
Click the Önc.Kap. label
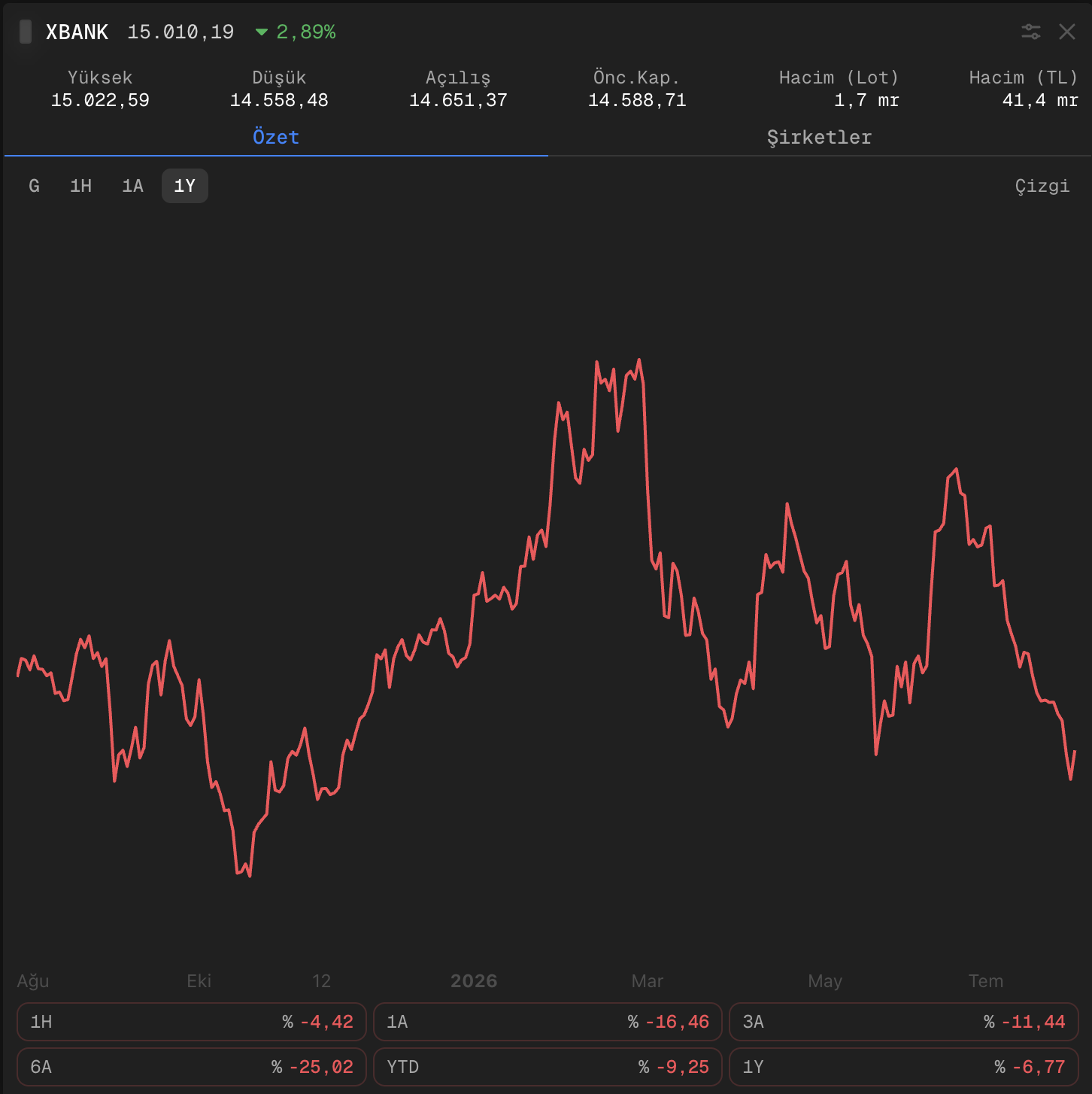tap(636, 77)
